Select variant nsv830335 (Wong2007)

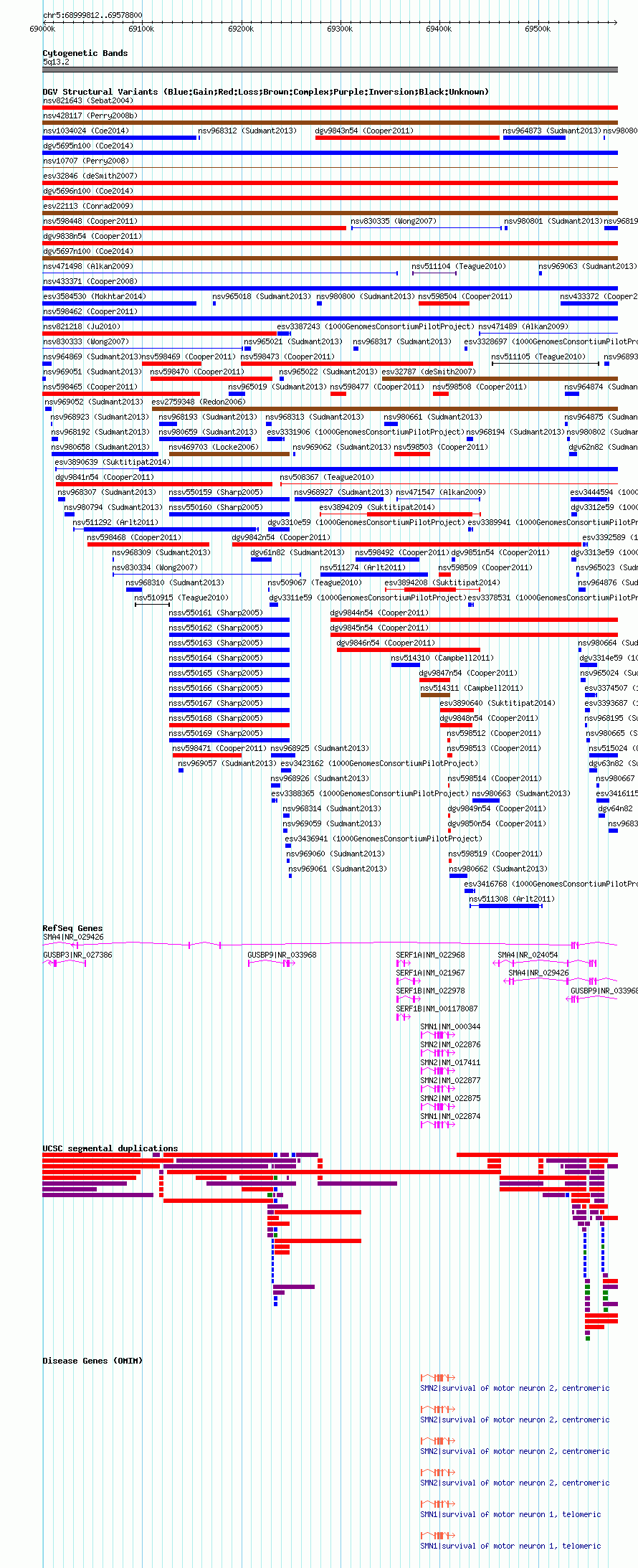(x=394, y=221)
